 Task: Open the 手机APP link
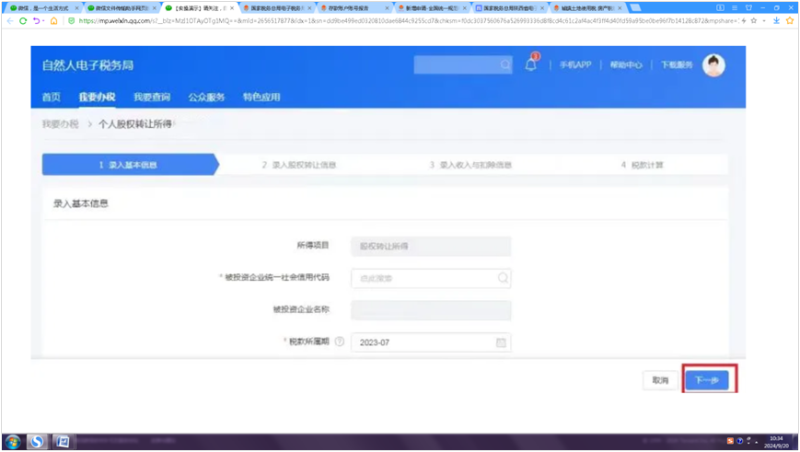[x=575, y=65]
